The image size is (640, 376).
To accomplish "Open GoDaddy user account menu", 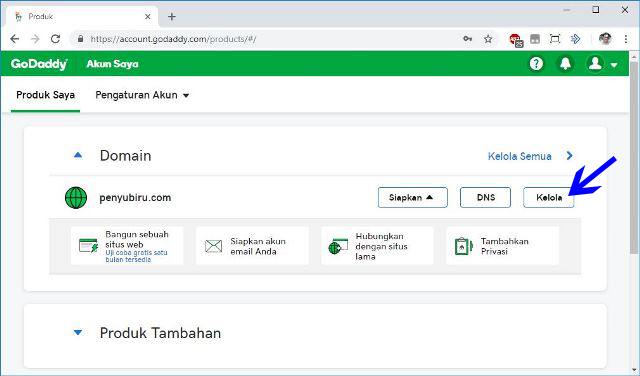I will [x=602, y=64].
